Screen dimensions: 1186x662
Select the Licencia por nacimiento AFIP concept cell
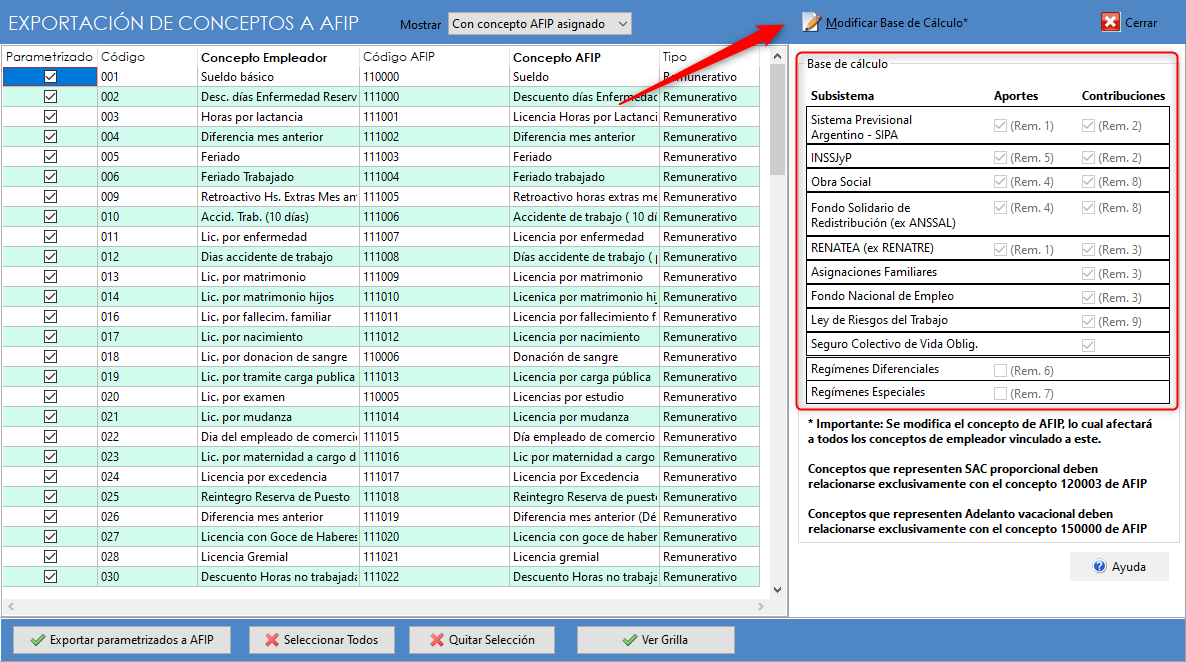click(x=585, y=337)
